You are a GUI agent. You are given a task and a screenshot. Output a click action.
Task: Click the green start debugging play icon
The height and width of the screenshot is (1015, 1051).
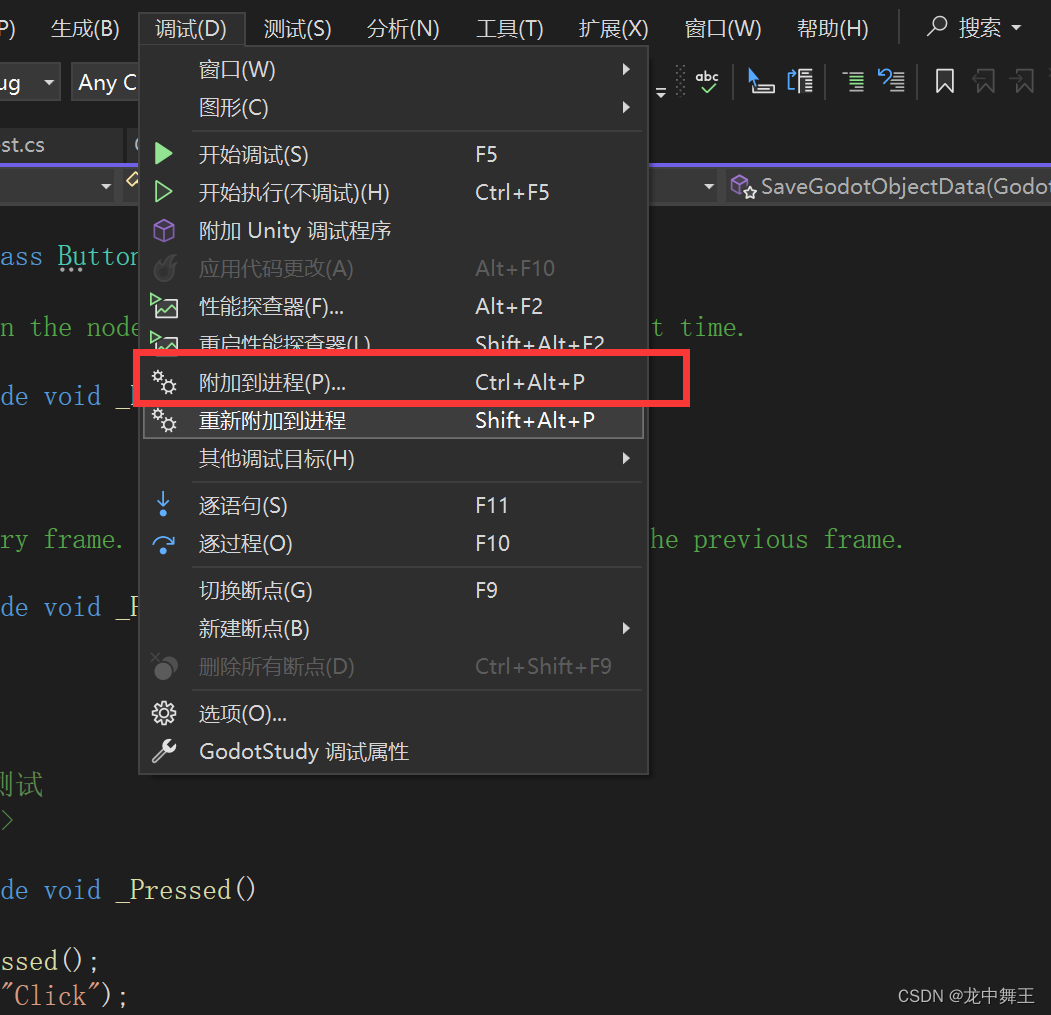(163, 154)
